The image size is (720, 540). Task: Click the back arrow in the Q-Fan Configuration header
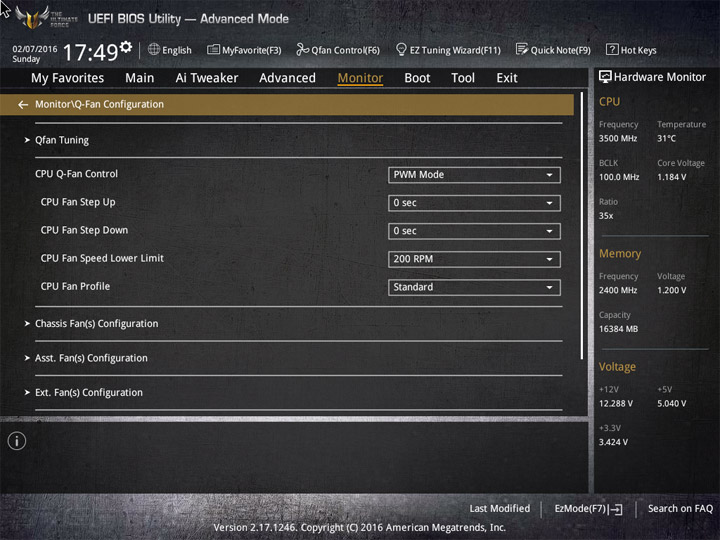[23, 105]
